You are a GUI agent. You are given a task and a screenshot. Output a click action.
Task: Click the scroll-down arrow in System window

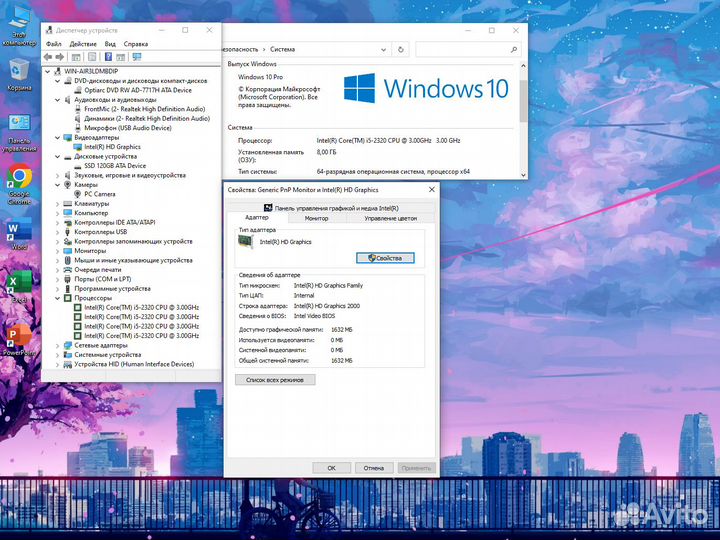click(523, 175)
